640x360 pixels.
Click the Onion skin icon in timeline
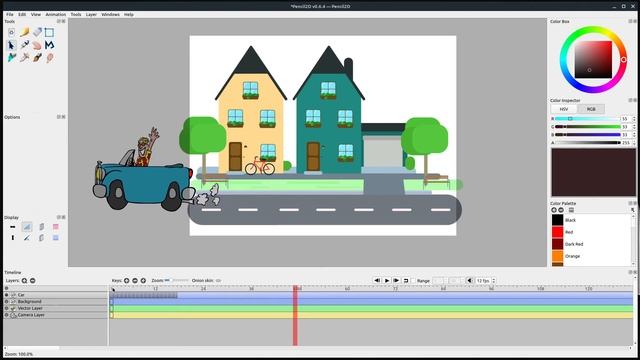(218, 280)
